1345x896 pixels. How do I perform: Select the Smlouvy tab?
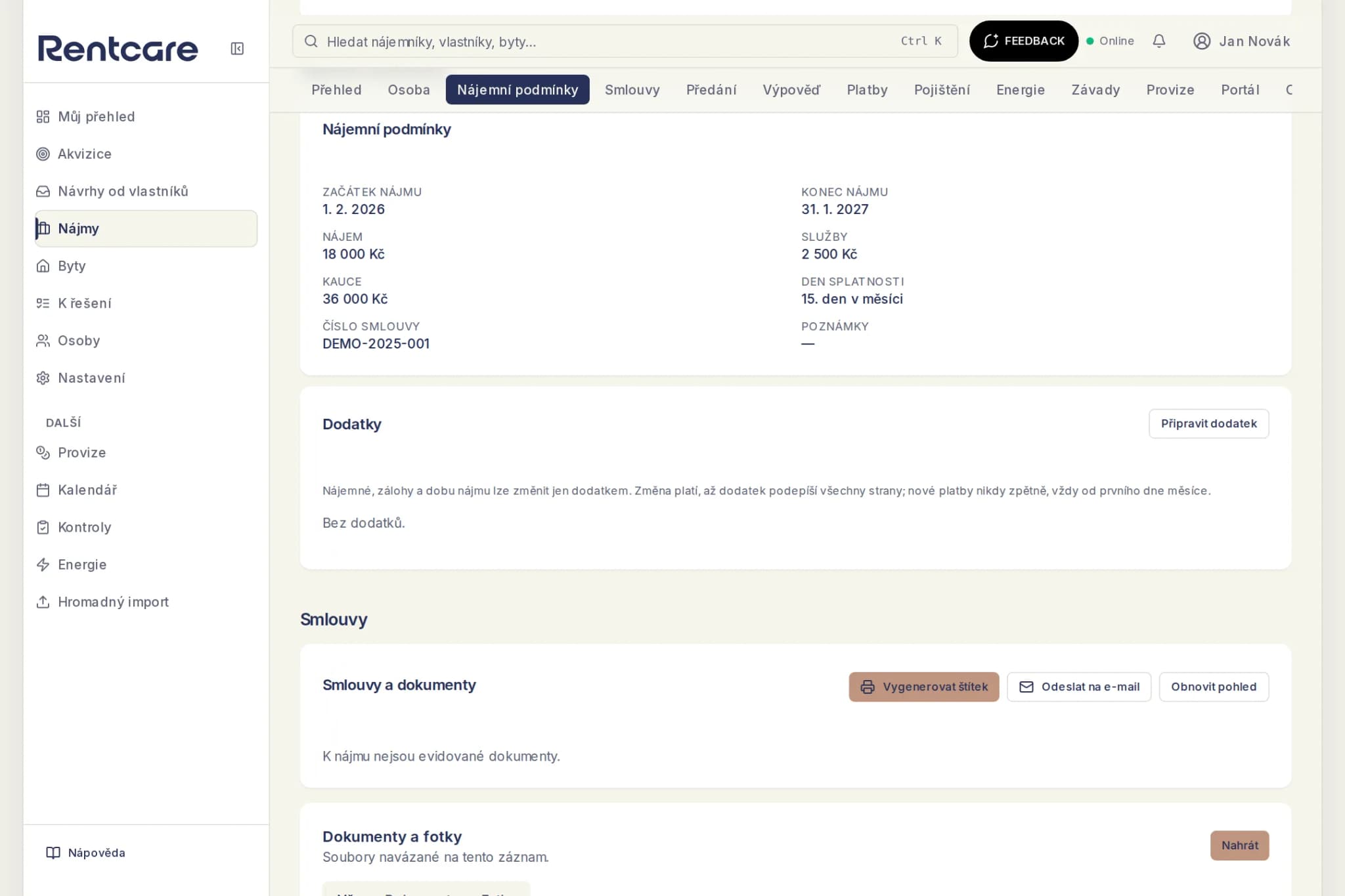click(632, 90)
